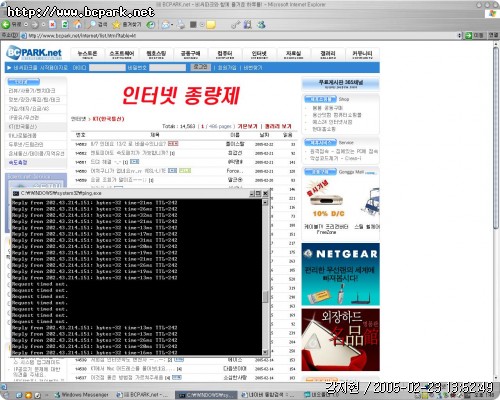
Task: Click the BCPARK.net site logo
Action: coord(34,53)
